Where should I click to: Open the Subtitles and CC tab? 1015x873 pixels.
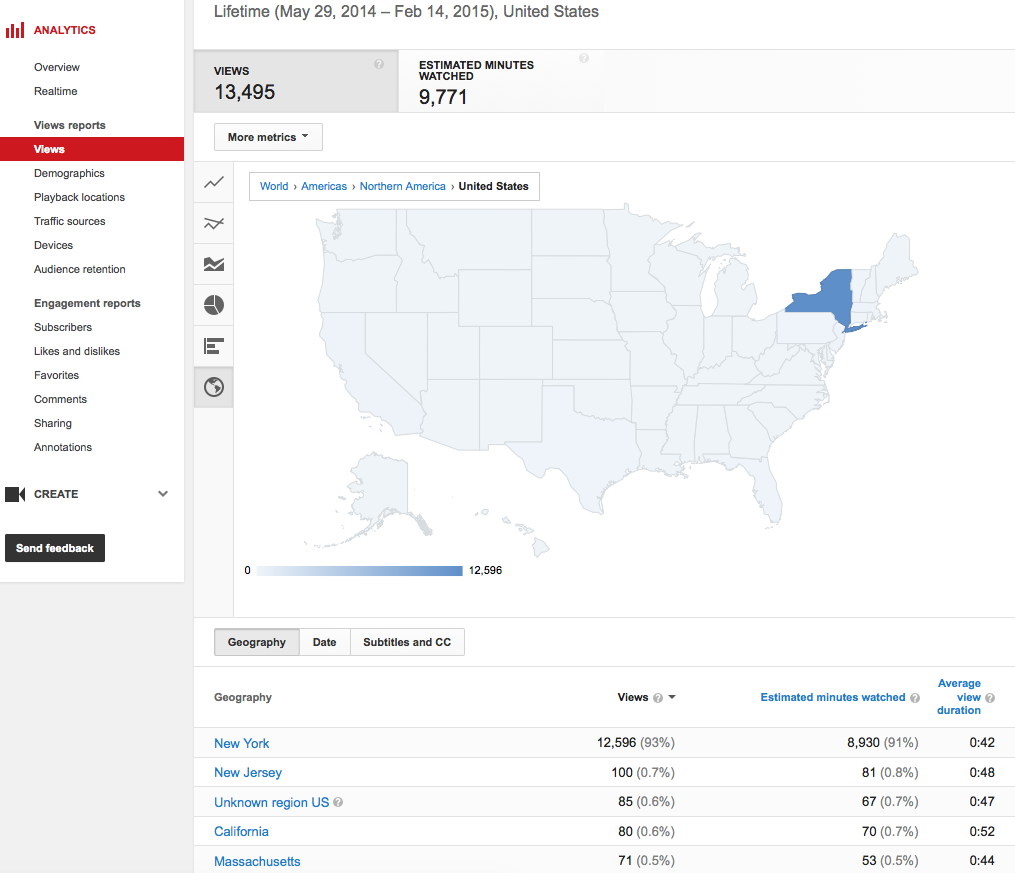pyautogui.click(x=407, y=642)
